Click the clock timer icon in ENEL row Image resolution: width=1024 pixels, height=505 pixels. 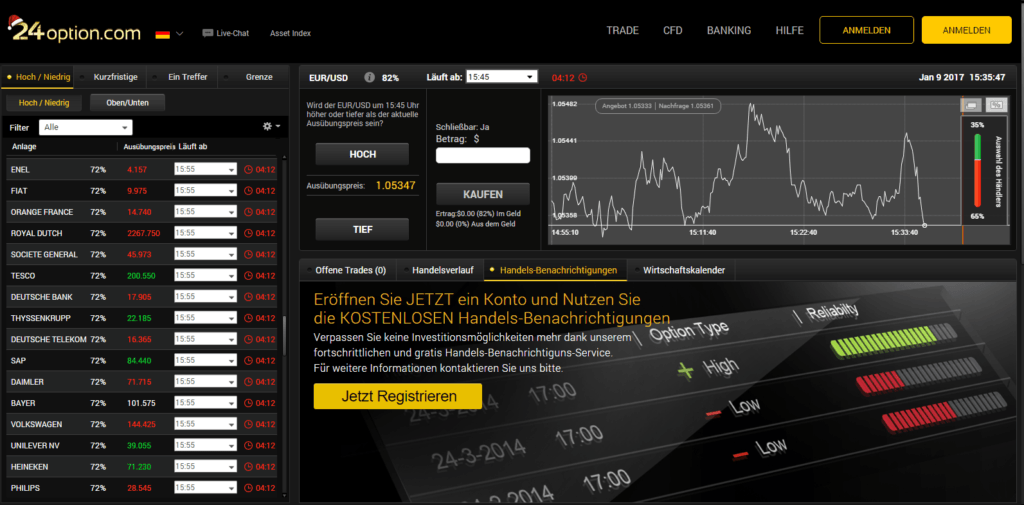[x=248, y=170]
